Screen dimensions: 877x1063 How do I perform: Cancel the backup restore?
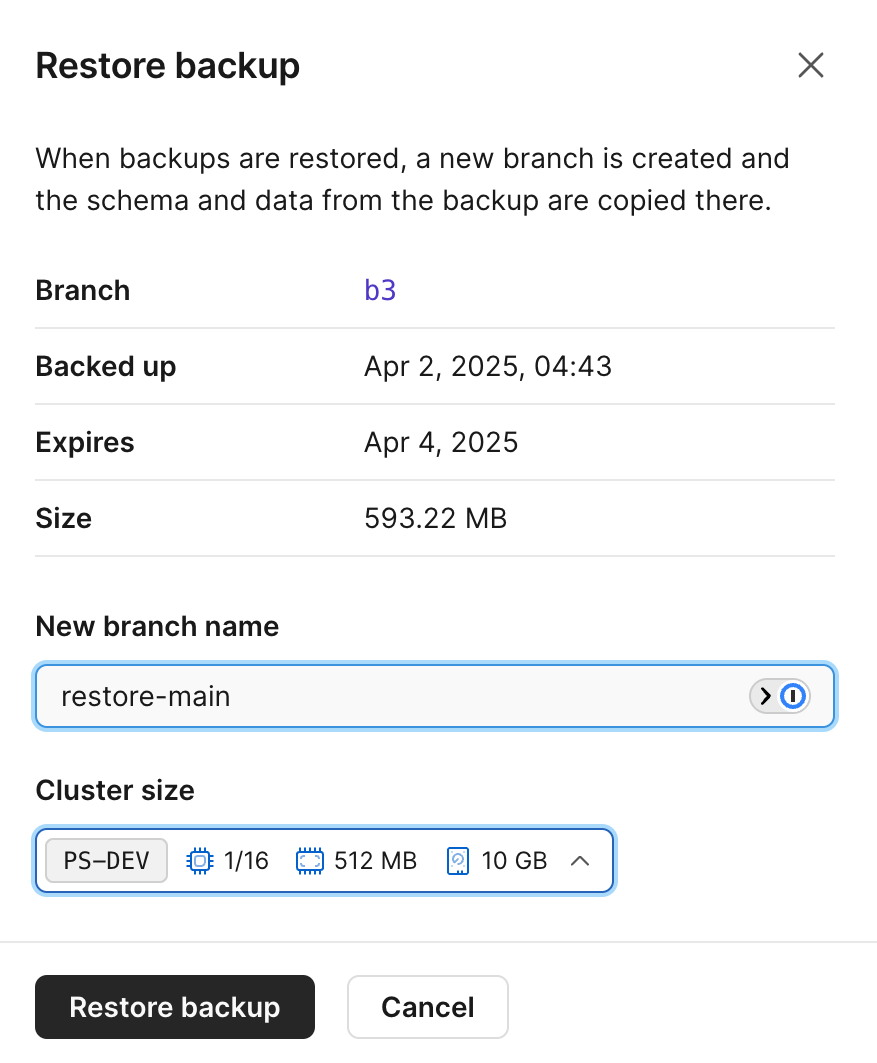[x=427, y=1007]
